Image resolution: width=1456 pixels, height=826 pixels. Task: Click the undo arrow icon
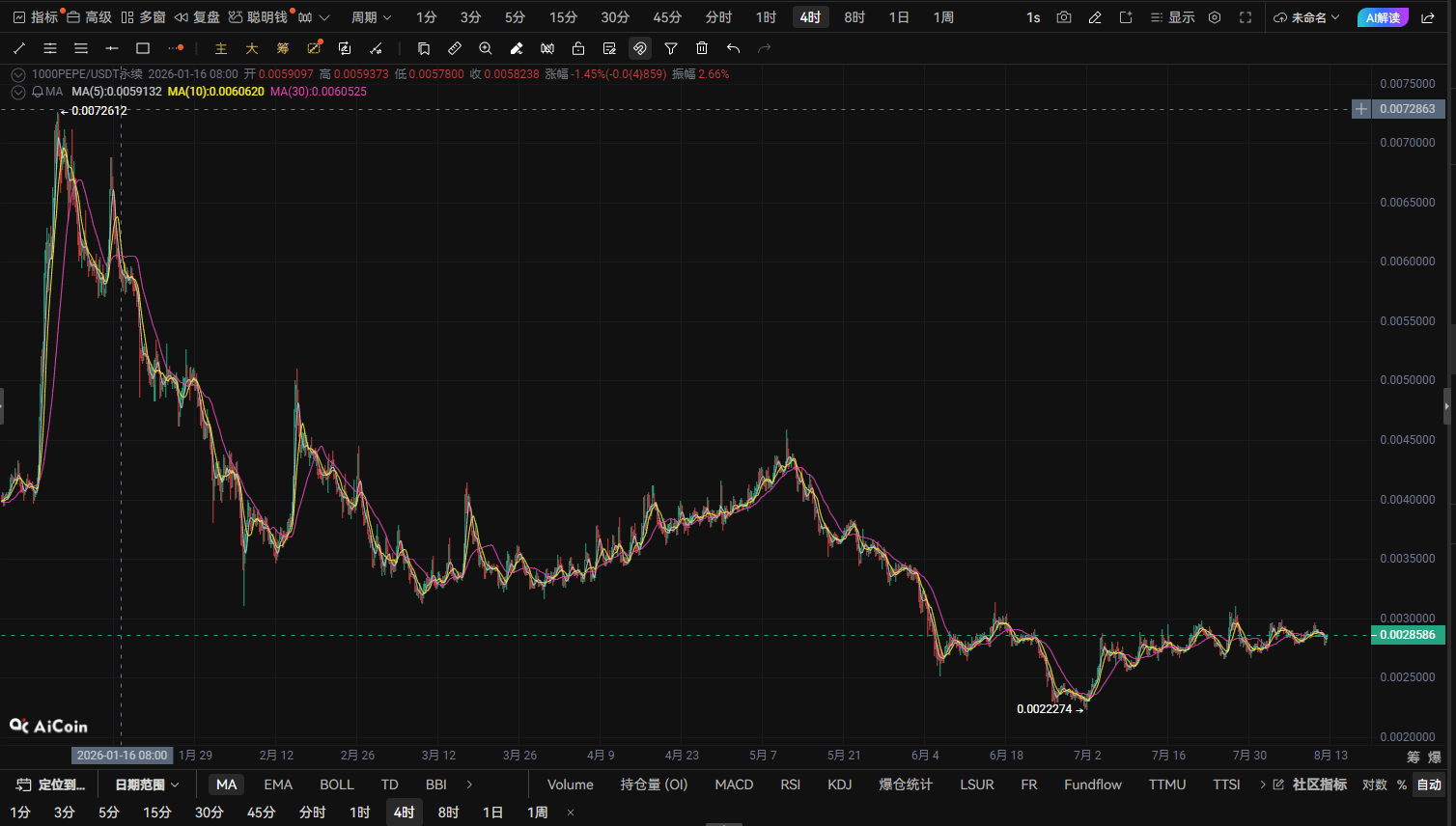pyautogui.click(x=734, y=48)
